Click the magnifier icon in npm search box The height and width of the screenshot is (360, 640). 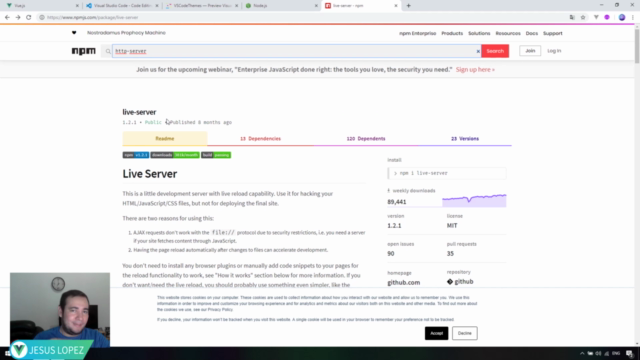tap(108, 51)
